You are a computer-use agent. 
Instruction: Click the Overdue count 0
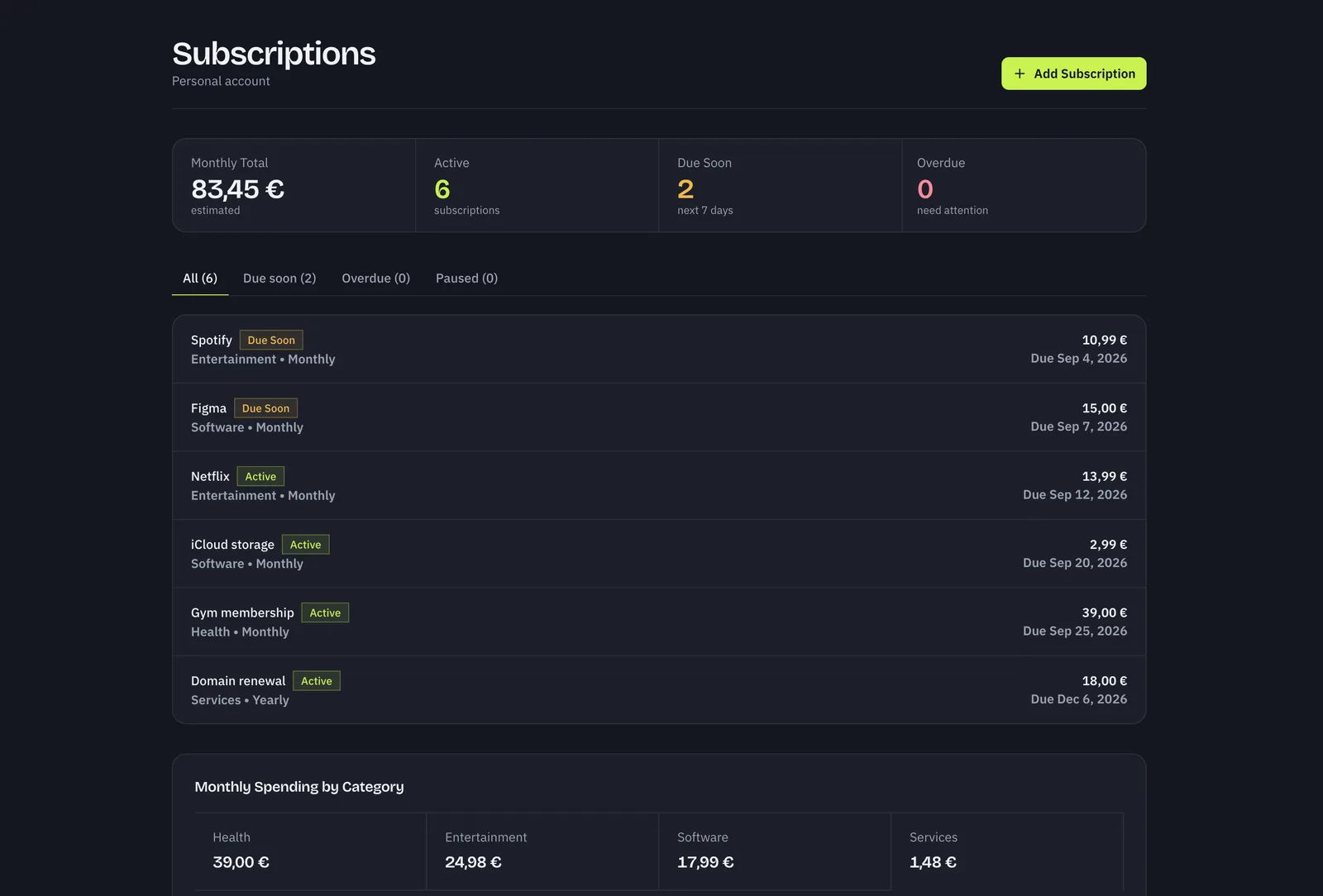point(925,189)
